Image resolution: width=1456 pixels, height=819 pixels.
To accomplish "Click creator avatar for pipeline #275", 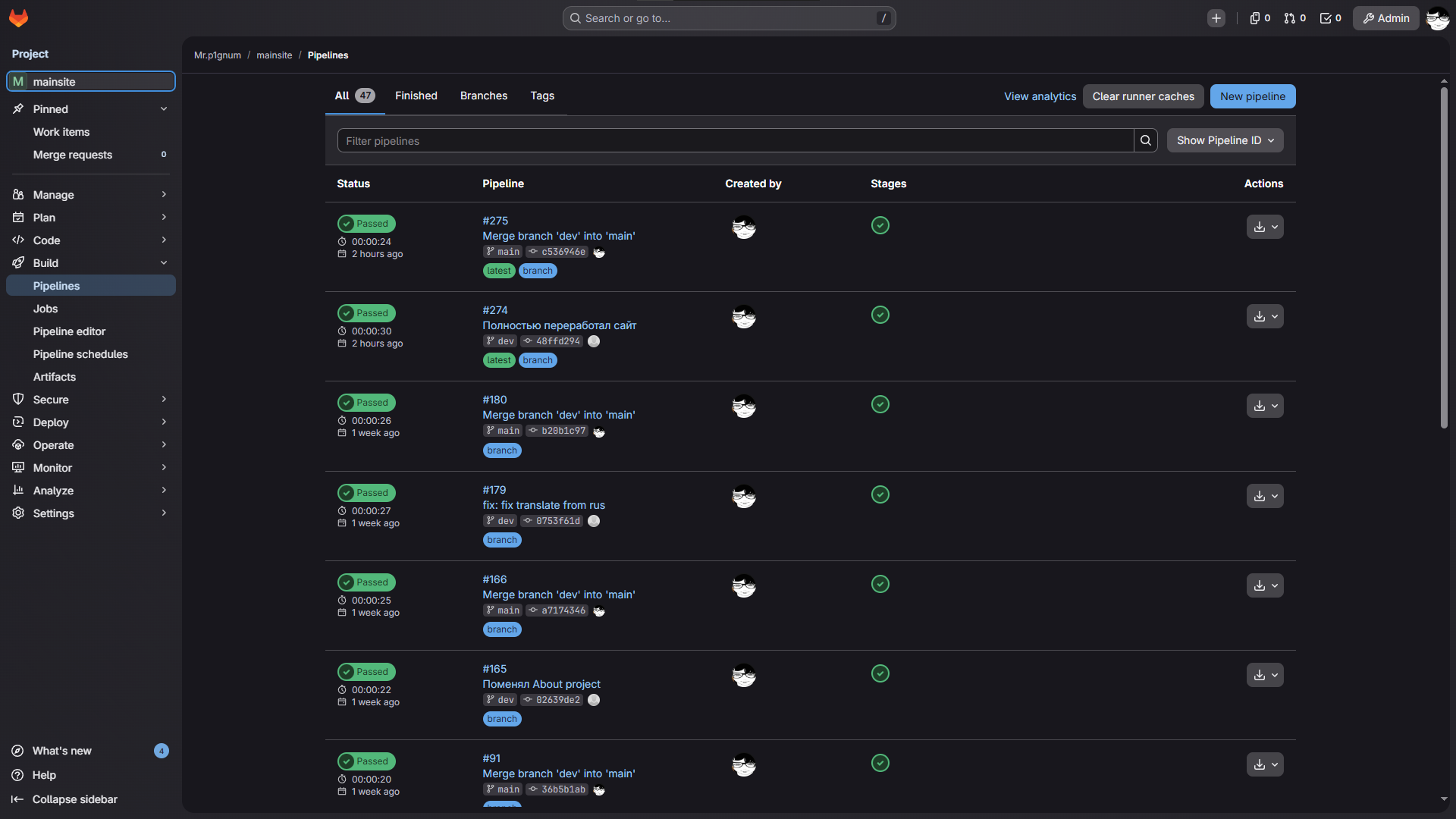I will pos(744,227).
